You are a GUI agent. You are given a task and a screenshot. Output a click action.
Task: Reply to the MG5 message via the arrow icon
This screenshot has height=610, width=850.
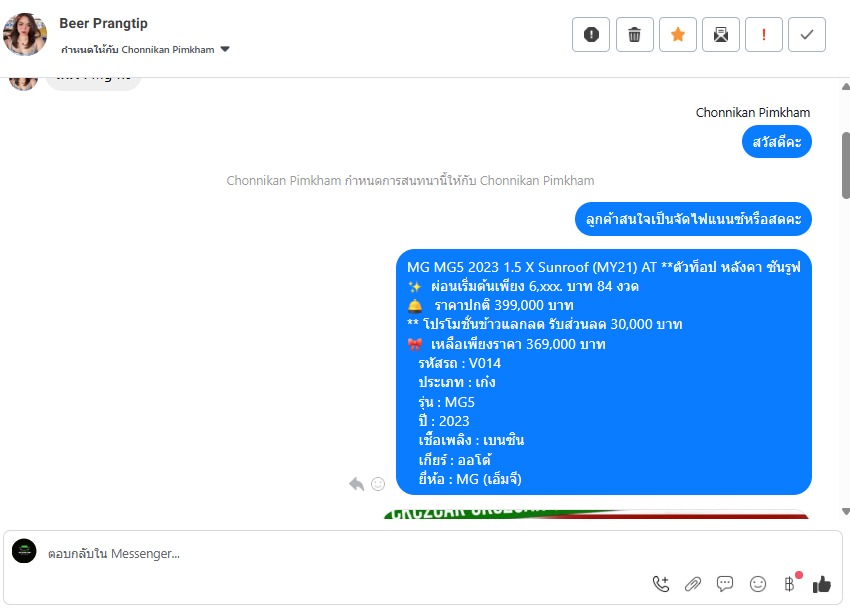click(356, 484)
